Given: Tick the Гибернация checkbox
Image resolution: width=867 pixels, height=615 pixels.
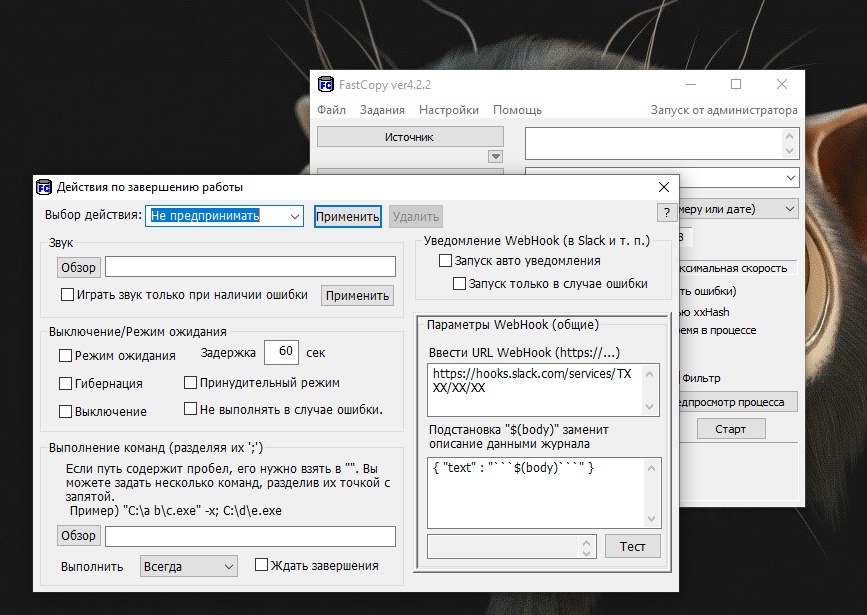Looking at the screenshot, I should (65, 383).
